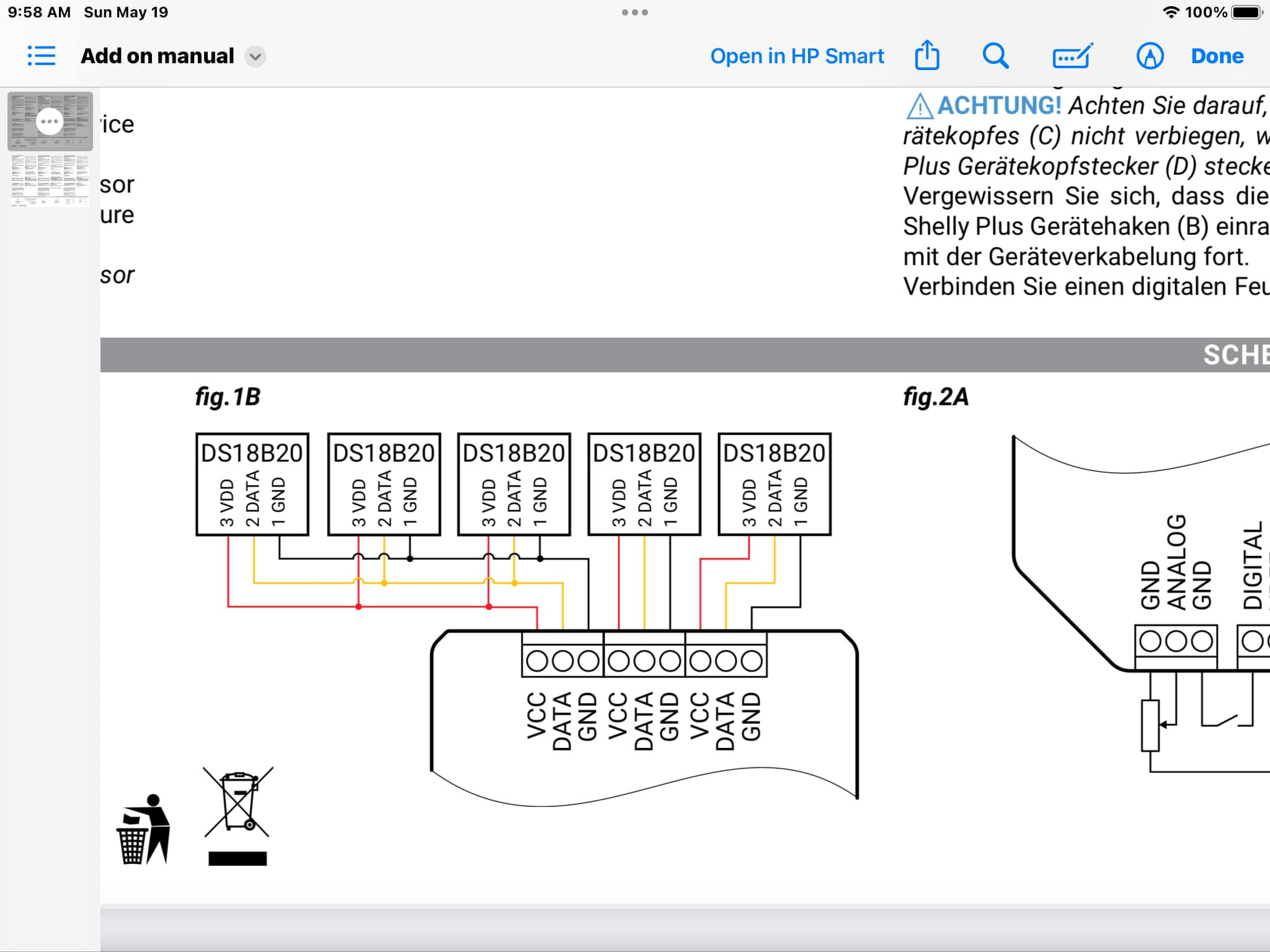Tap the tidy-man litter bin symbol
The image size is (1270, 952).
[143, 829]
